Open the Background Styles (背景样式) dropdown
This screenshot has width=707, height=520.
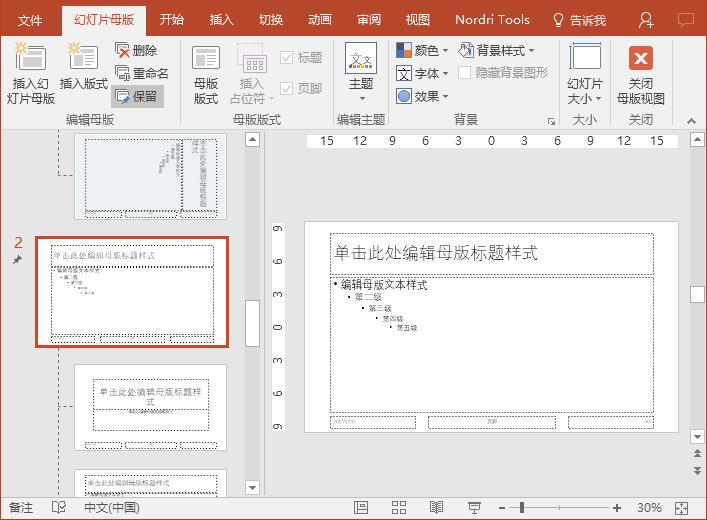[x=497, y=50]
